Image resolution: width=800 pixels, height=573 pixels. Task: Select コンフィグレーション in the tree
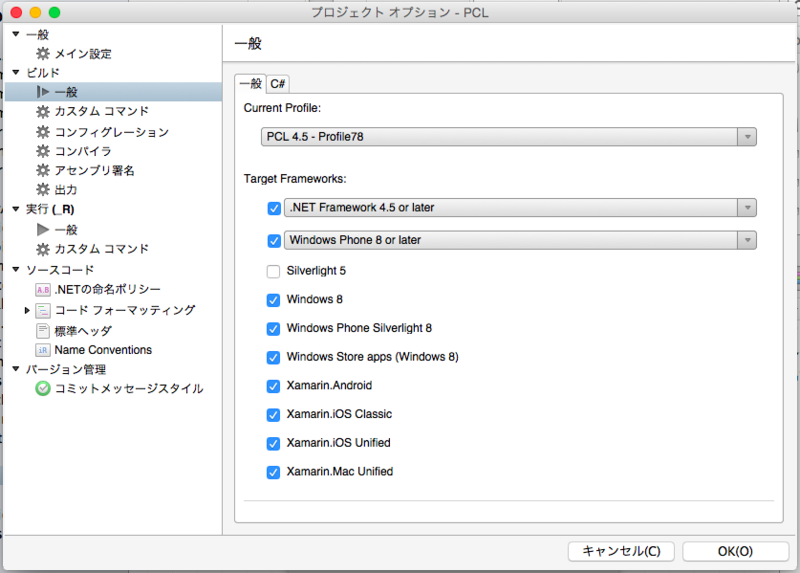(112, 132)
